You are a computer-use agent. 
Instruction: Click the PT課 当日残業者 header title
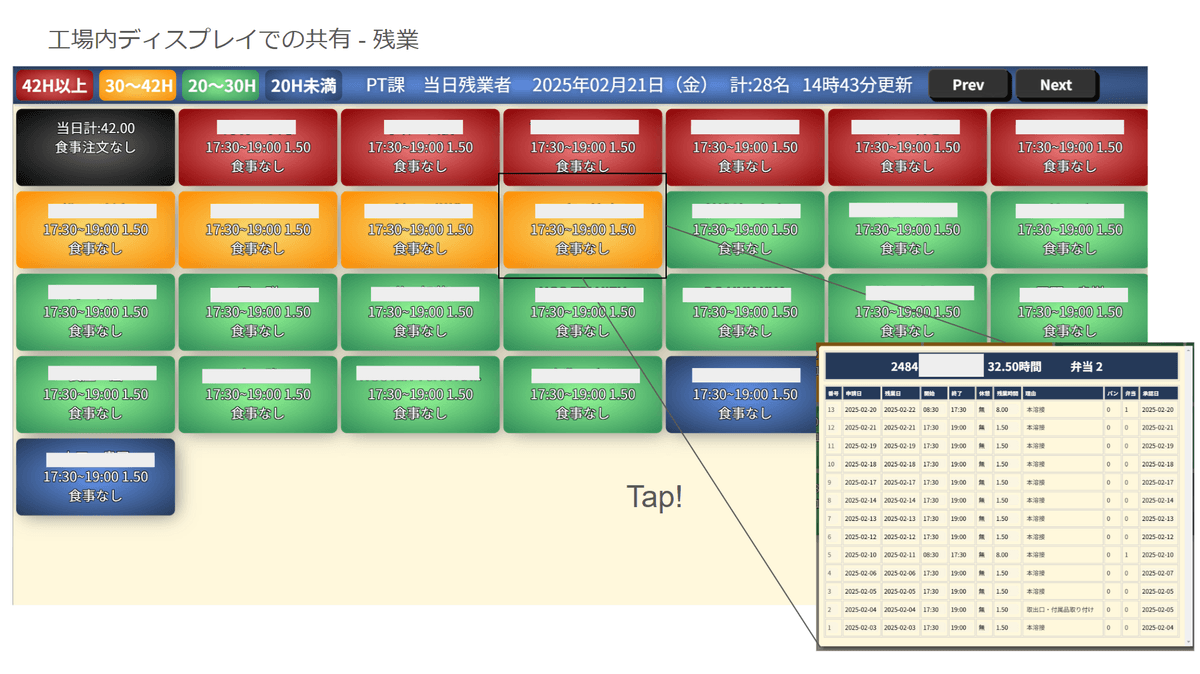tap(438, 86)
